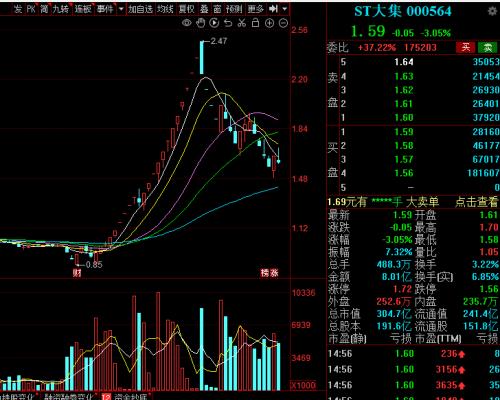Click 加自选 to add to watchlist
This screenshot has height=400, width=500.
coord(140,9)
